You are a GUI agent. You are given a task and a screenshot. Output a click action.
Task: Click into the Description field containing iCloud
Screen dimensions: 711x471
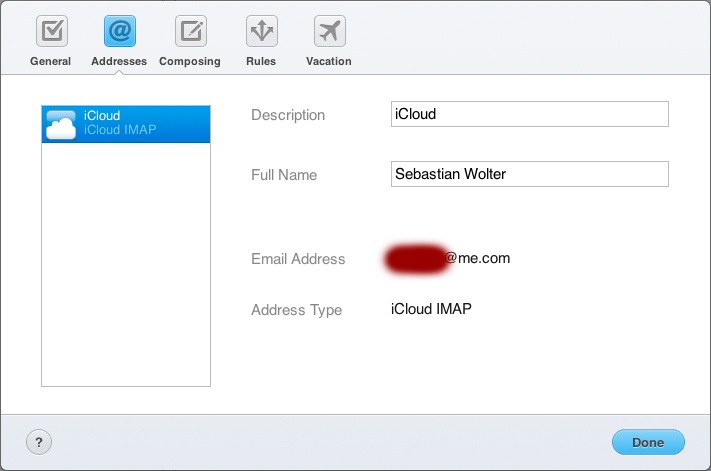[530, 114]
